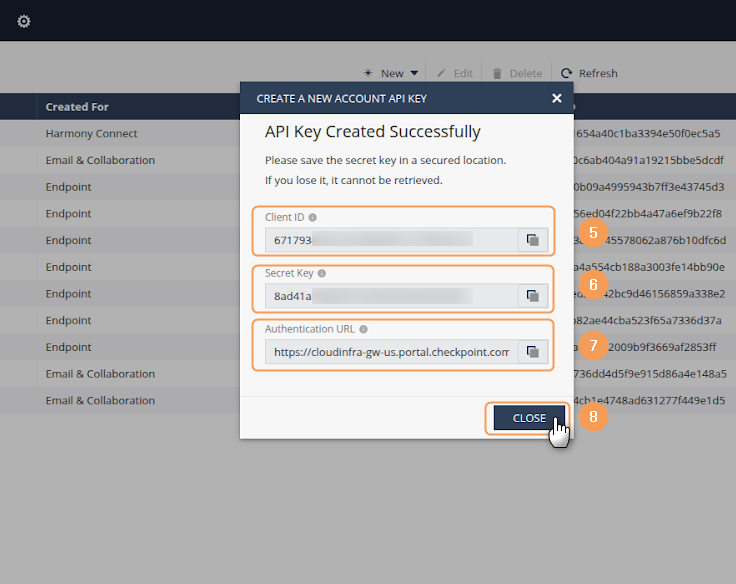Click the Authentication URL info icon
736x584 pixels.
click(x=363, y=329)
